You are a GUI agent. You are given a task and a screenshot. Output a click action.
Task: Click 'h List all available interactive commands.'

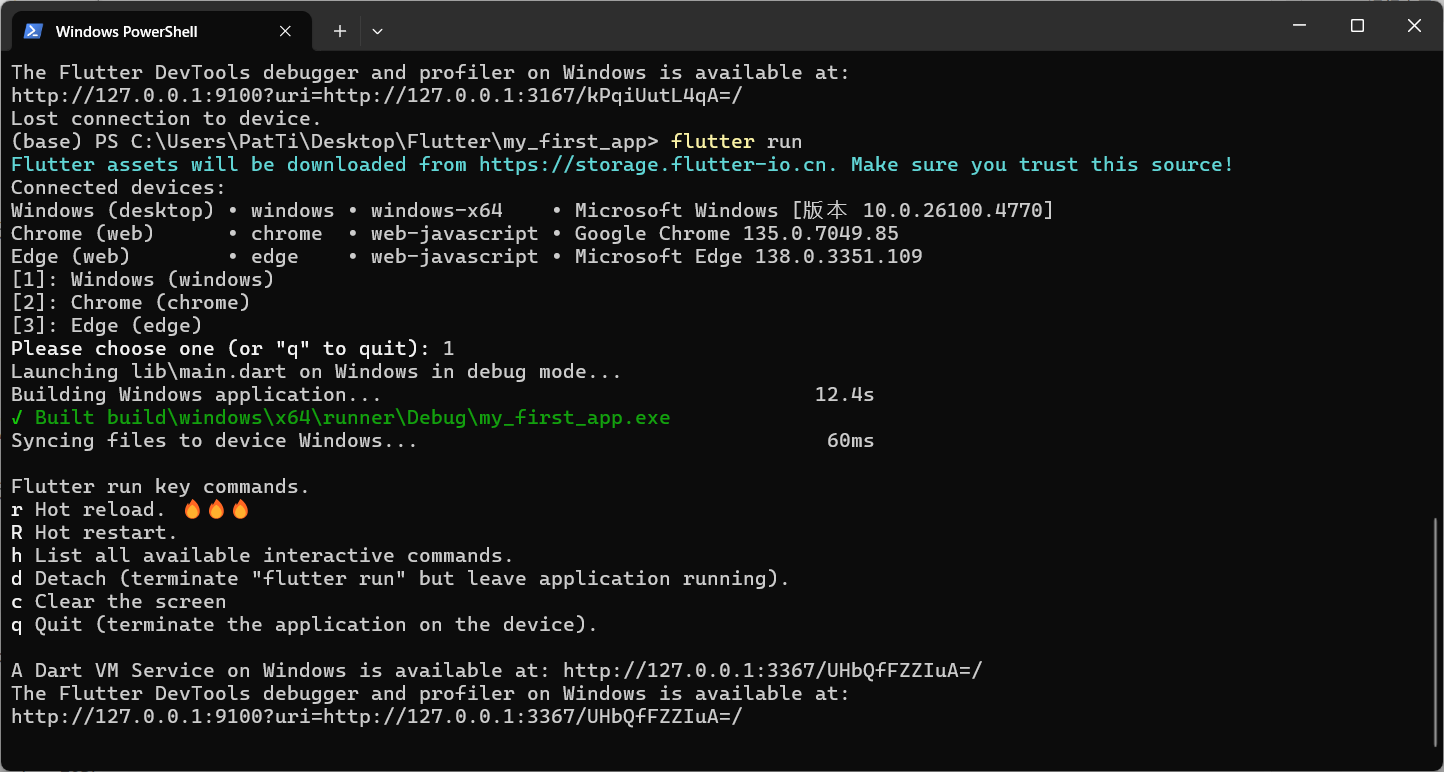click(262, 555)
